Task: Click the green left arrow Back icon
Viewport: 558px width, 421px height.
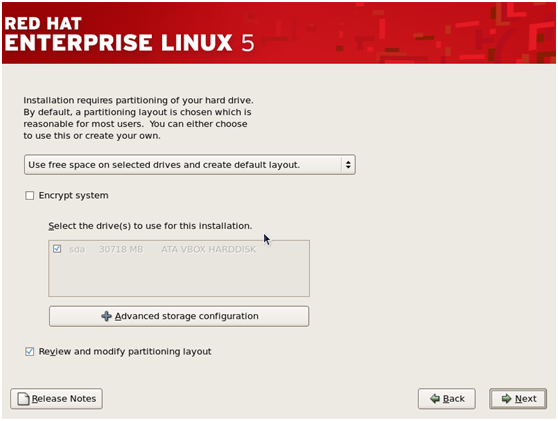Action: [435, 399]
